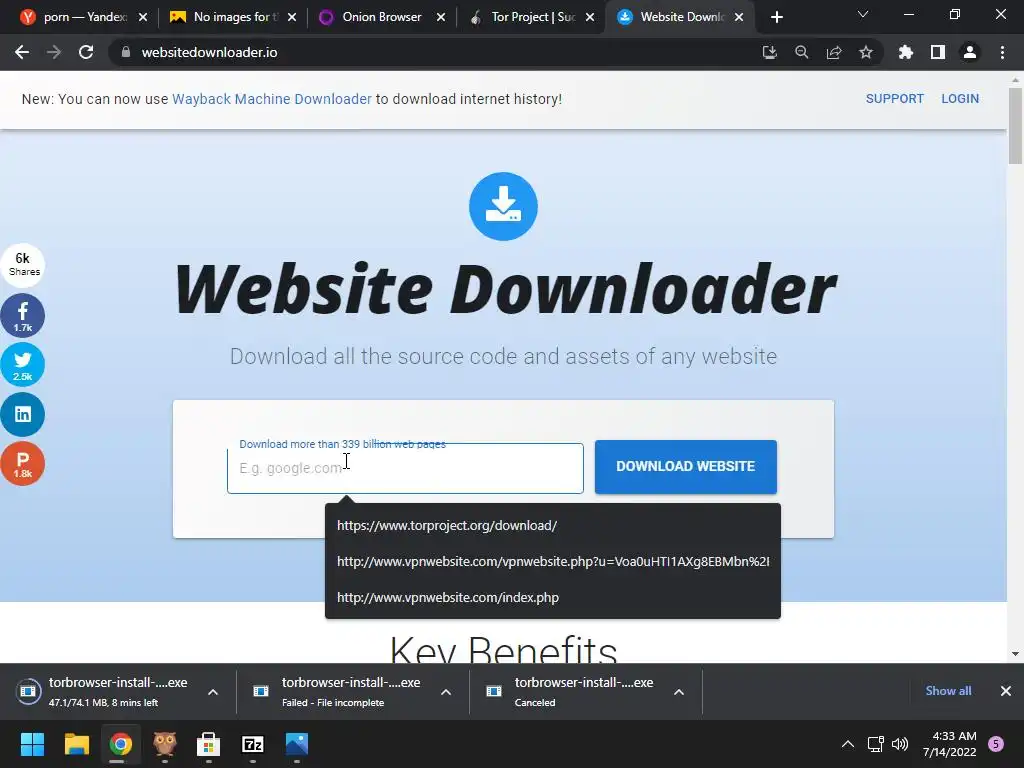Show hidden system tray icons

tap(848, 744)
